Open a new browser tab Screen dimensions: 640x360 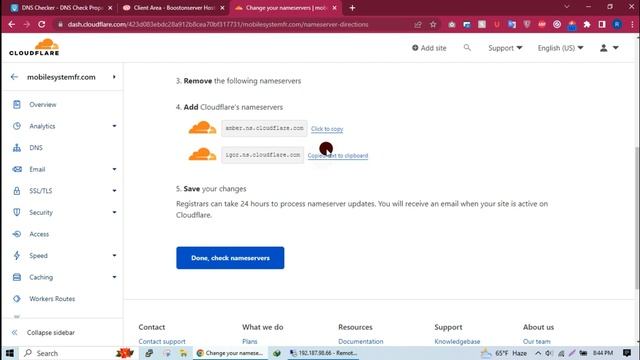(352, 8)
